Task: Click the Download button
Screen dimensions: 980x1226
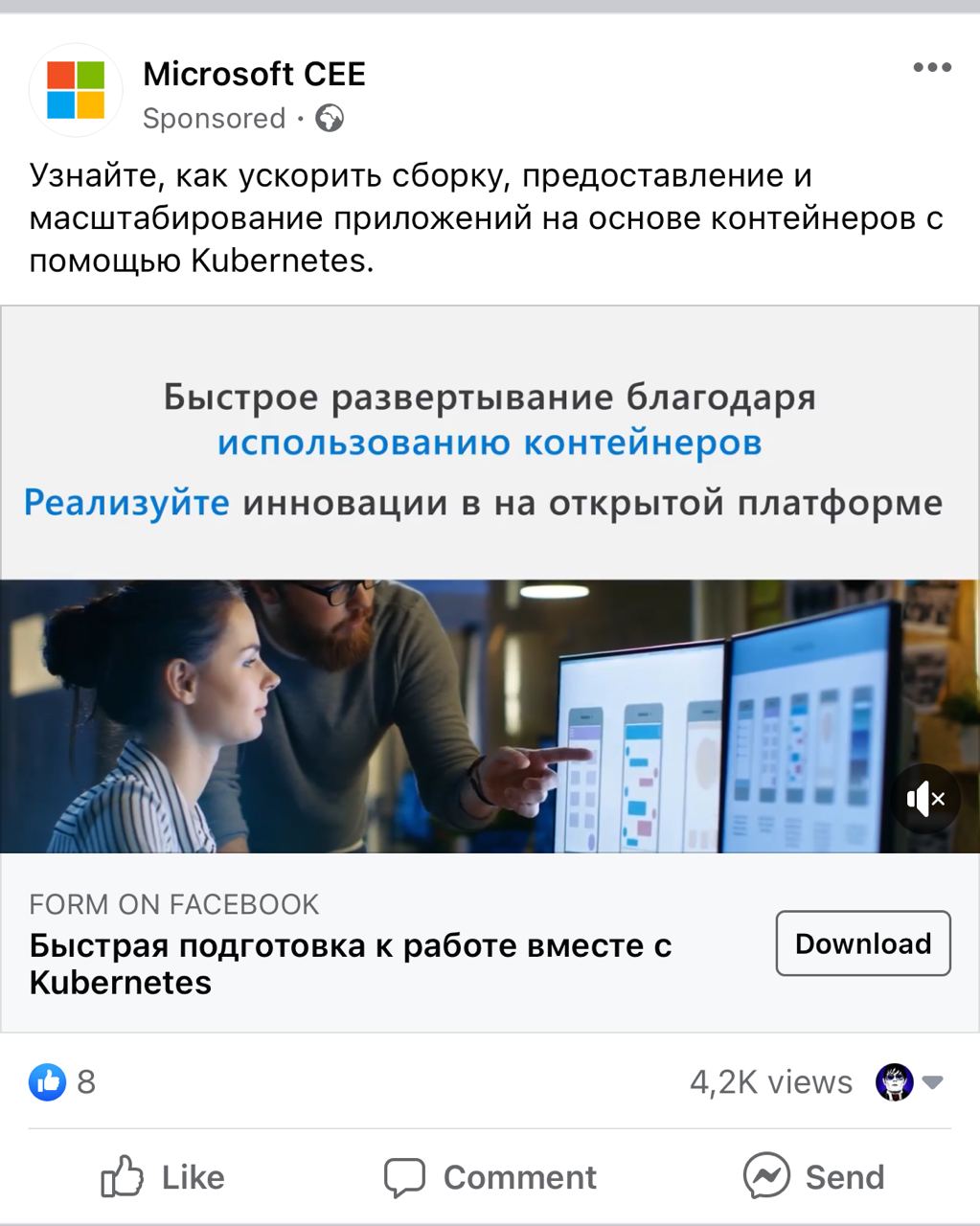Action: pyautogui.click(x=863, y=943)
